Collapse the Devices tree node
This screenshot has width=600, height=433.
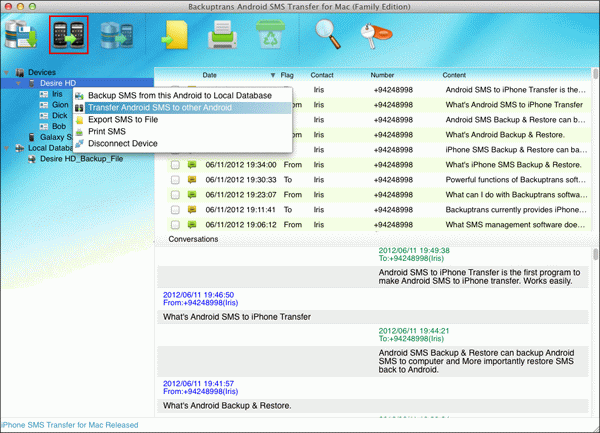click(x=7, y=72)
